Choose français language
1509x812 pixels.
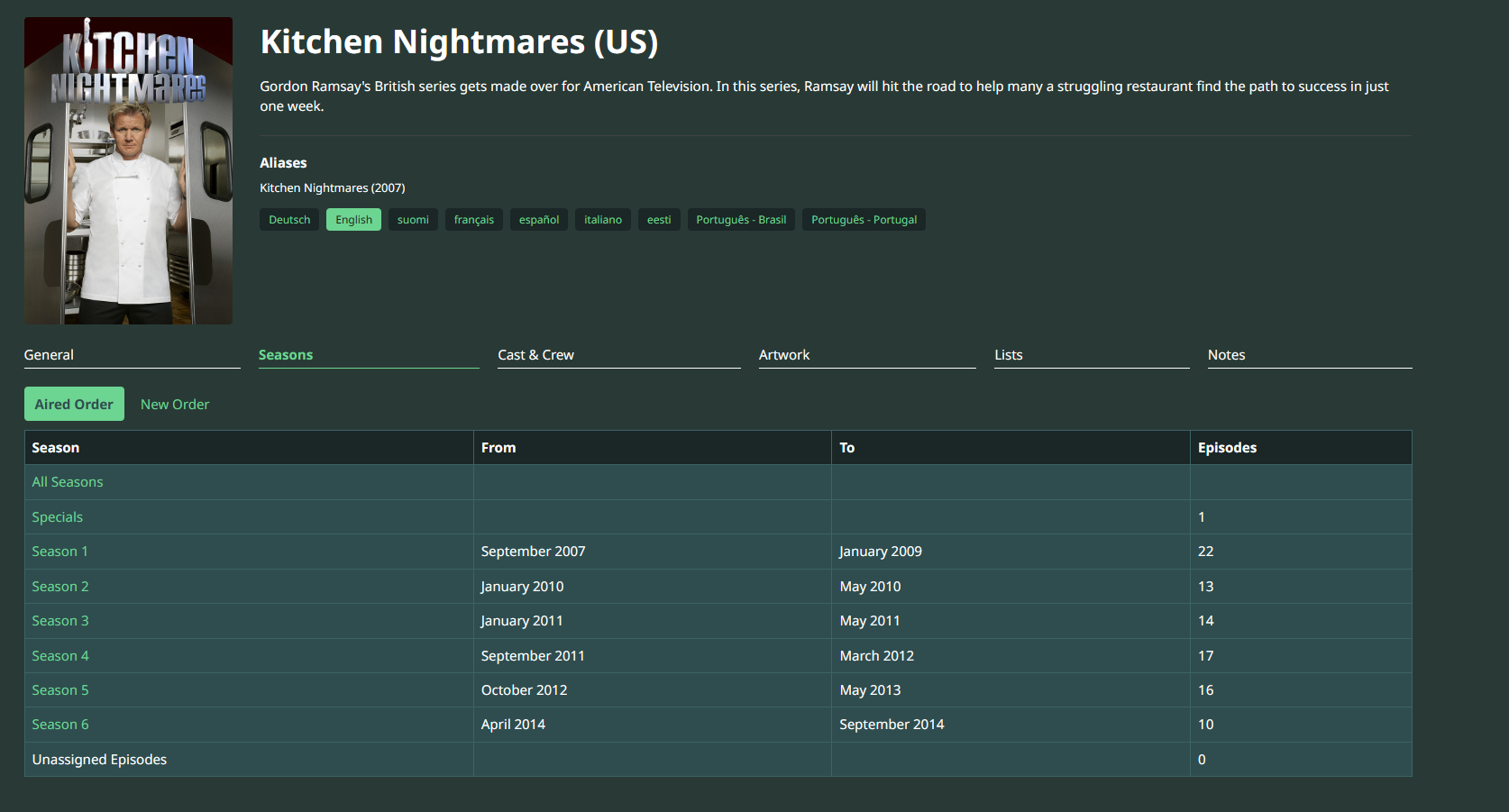[x=474, y=220]
